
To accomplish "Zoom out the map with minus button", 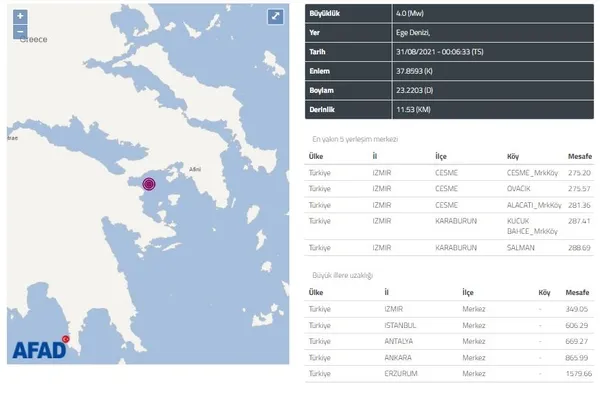I will tap(20, 32).
